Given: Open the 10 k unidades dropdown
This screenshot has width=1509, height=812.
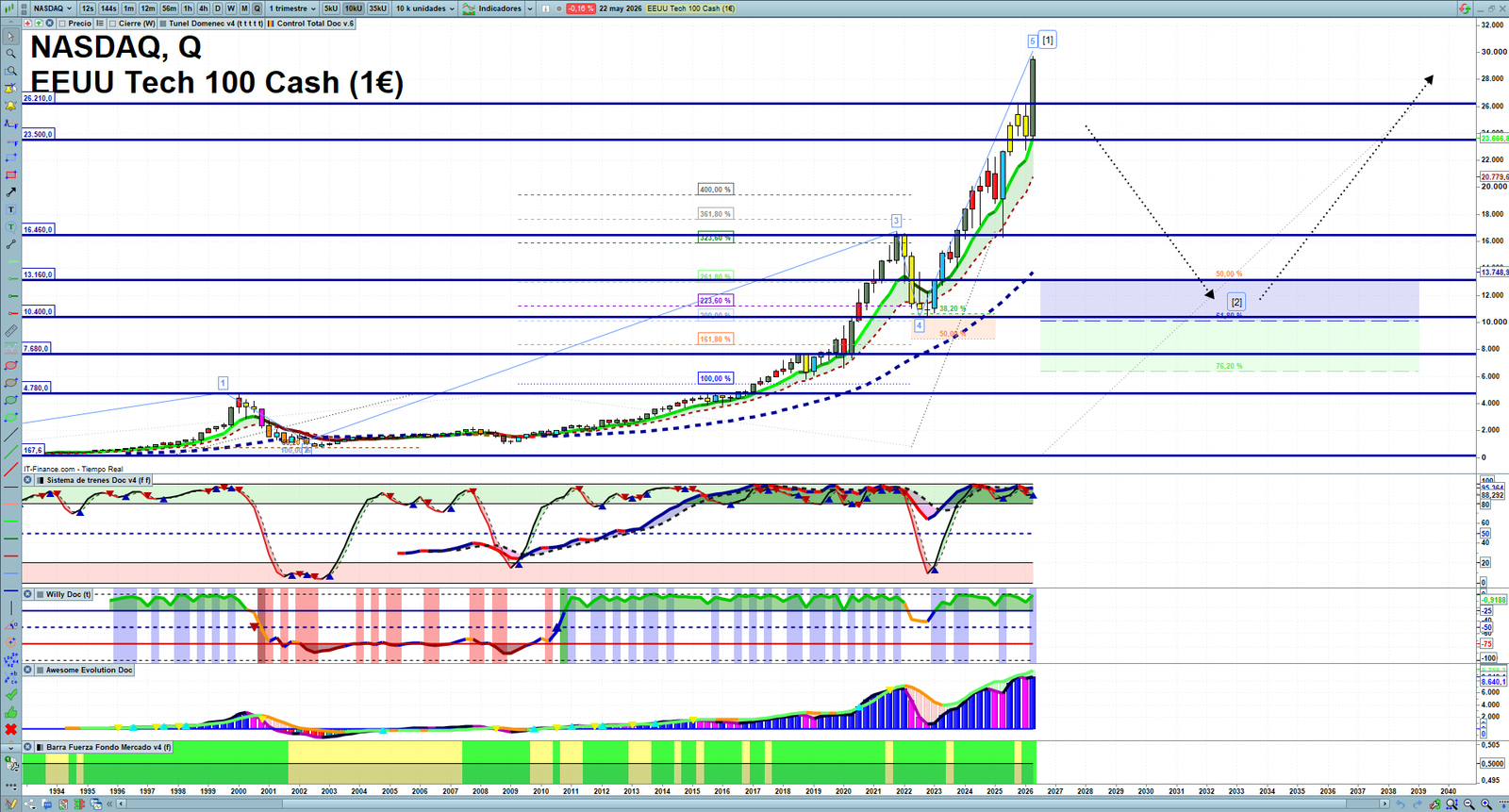Looking at the screenshot, I should pos(425,8).
